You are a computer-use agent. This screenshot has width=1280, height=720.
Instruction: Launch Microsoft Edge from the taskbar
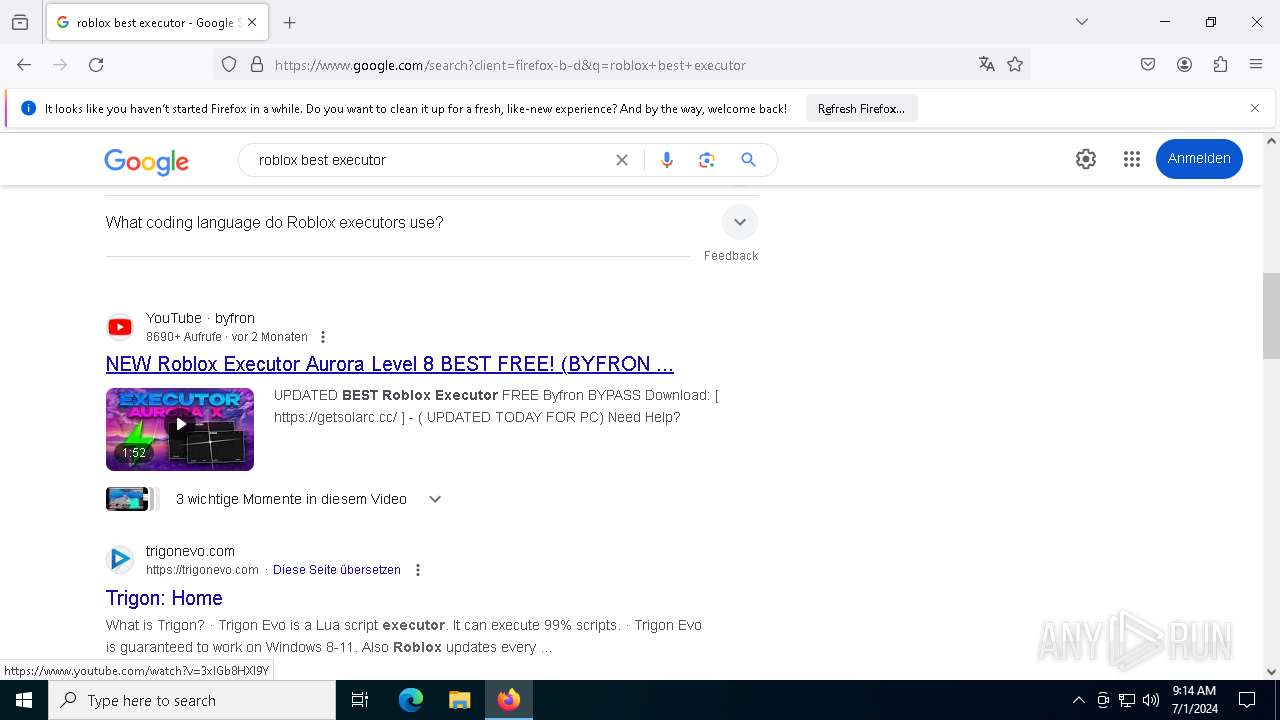[x=411, y=700]
